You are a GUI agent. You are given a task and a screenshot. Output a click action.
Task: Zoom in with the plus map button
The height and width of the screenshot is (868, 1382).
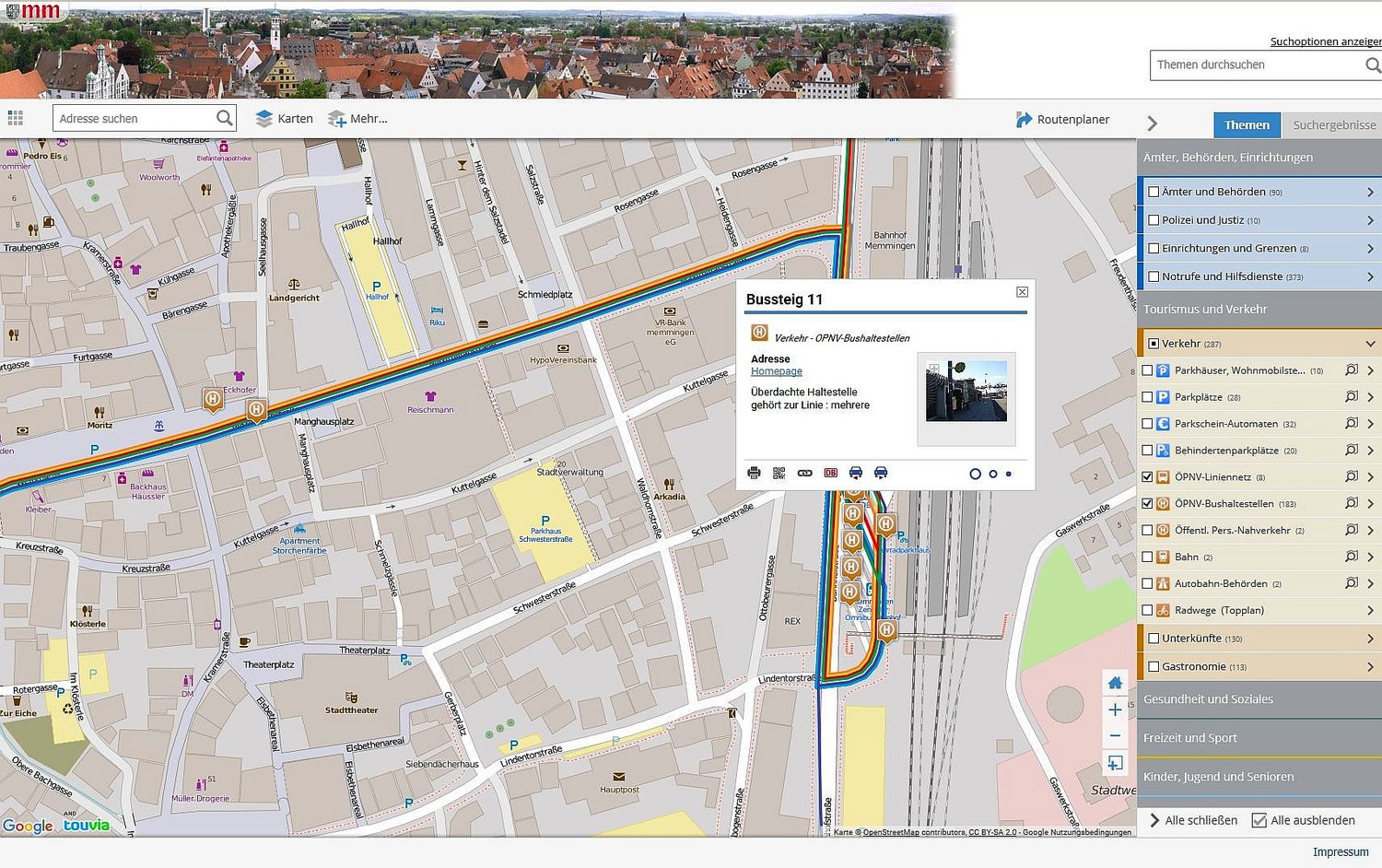coord(1115,710)
